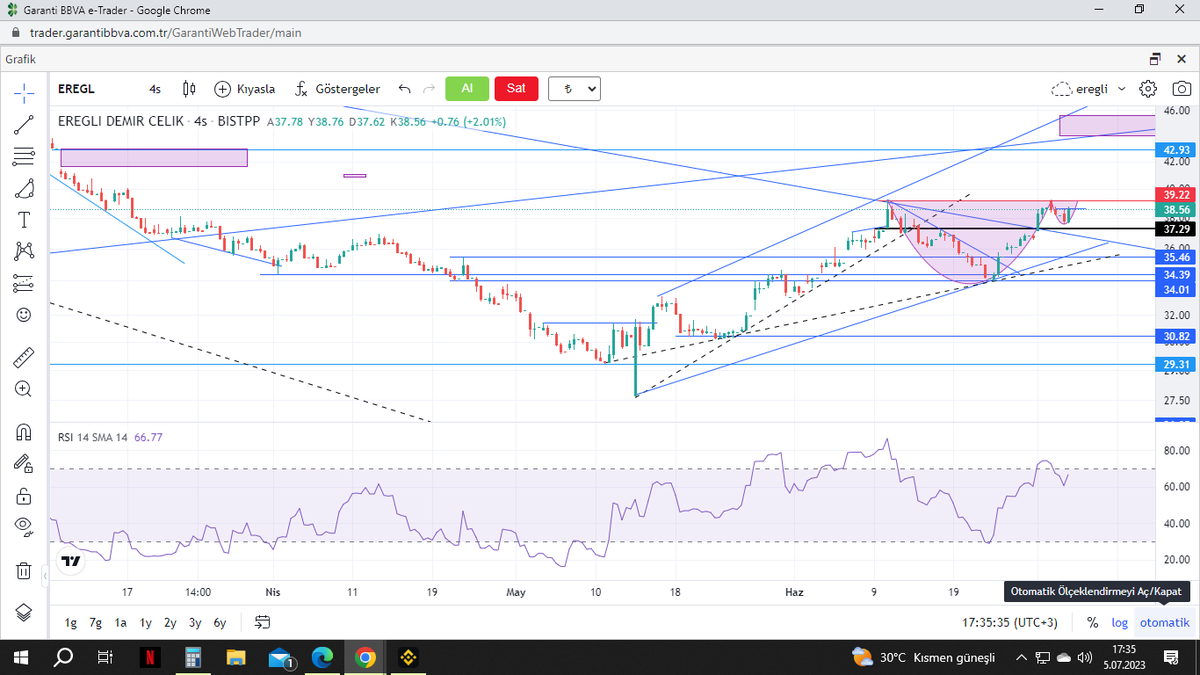The width and height of the screenshot is (1200, 675).
Task: Open the candlestick chart style selector
Action: pos(190,89)
